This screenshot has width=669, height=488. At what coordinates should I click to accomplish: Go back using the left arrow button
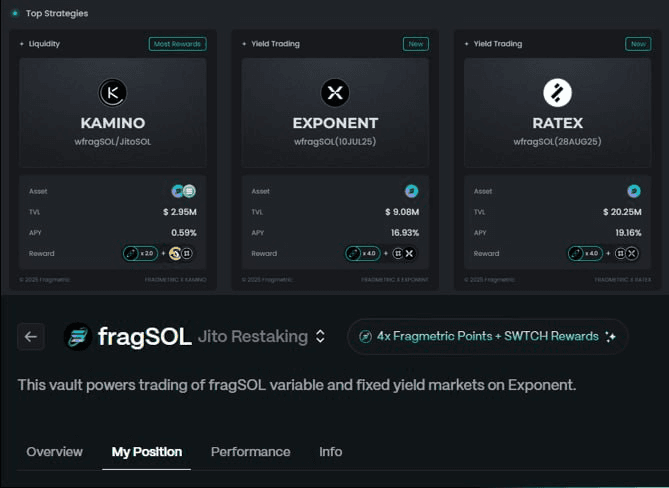click(x=31, y=337)
